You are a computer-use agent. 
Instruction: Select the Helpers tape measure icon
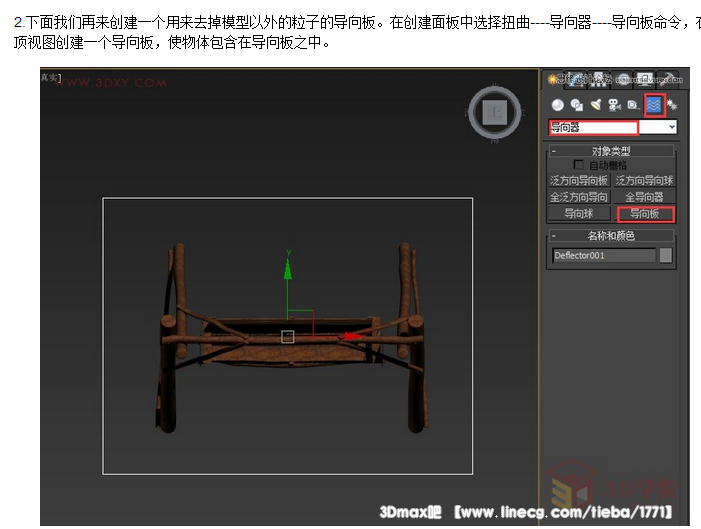(x=633, y=105)
